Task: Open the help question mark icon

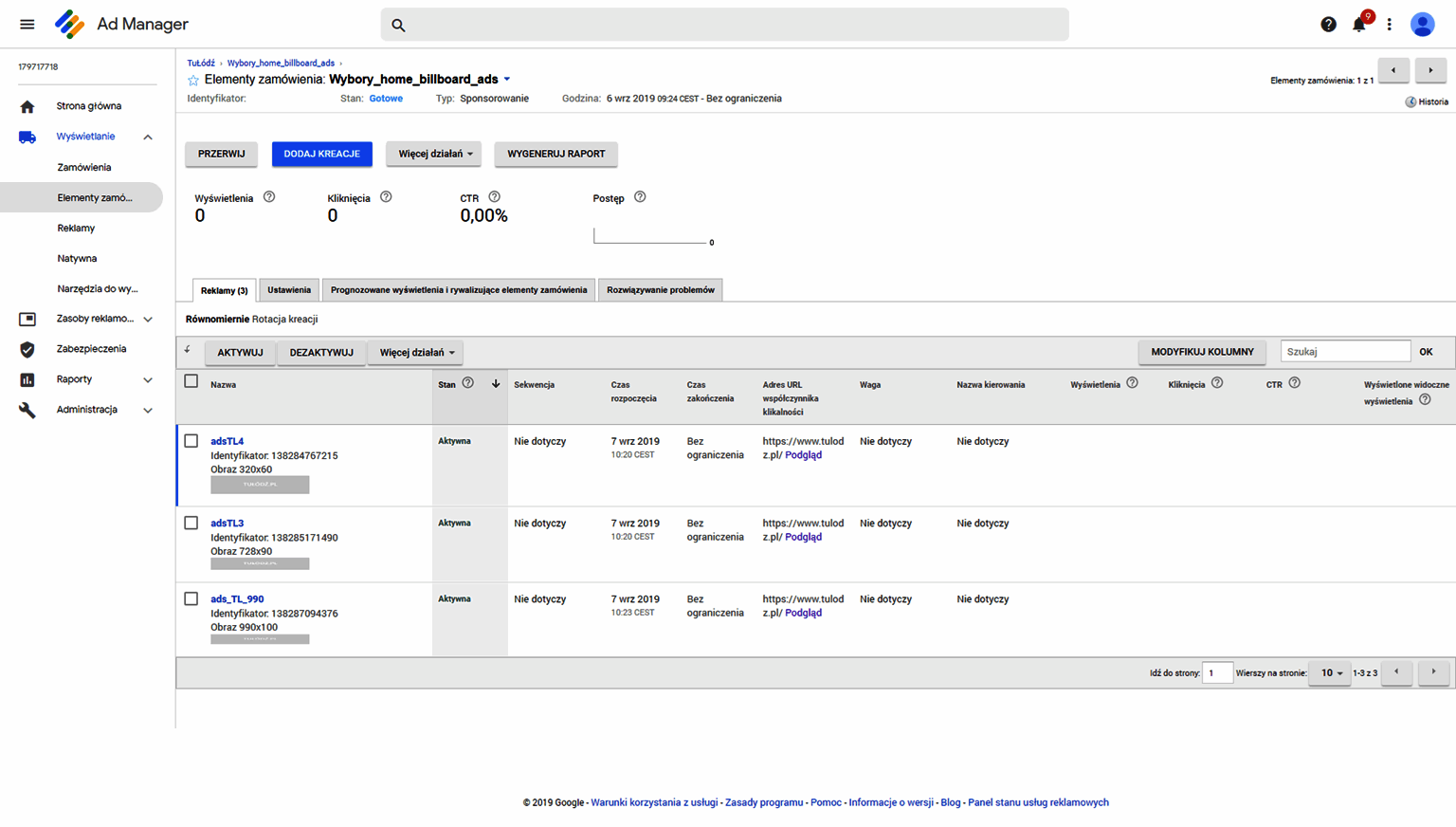Action: tap(1328, 25)
